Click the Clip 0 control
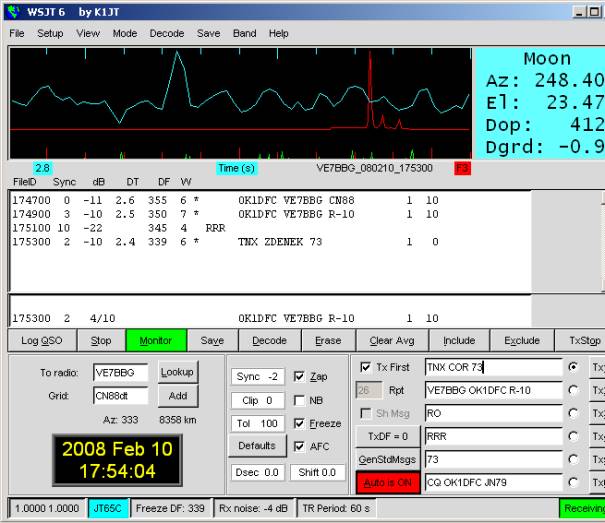 [x=257, y=400]
